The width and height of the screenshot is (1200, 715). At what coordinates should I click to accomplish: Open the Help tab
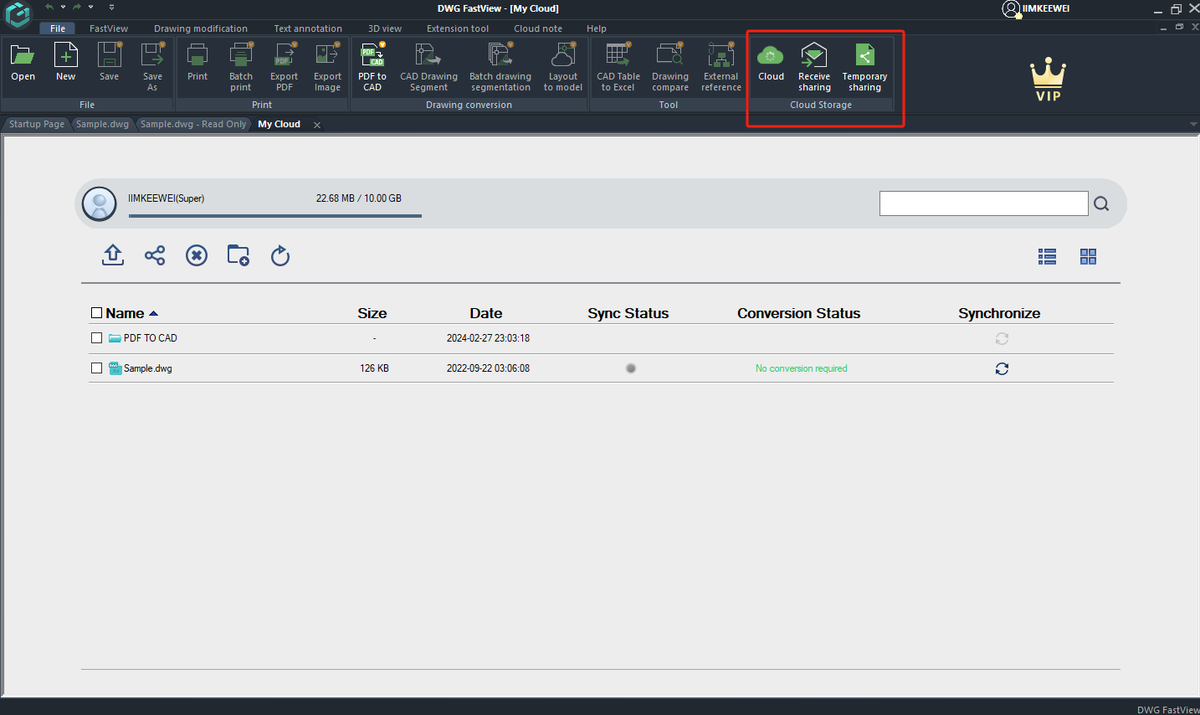coord(596,29)
